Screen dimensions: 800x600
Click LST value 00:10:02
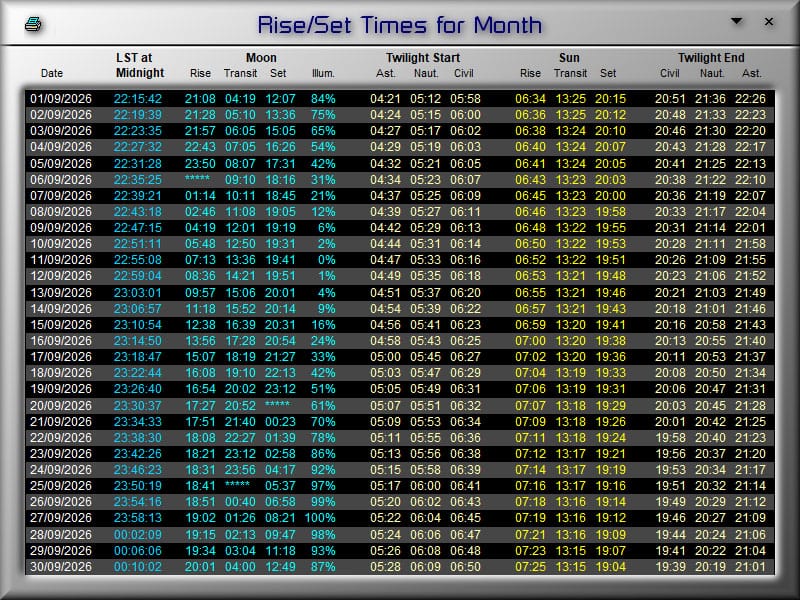pyautogui.click(x=138, y=567)
